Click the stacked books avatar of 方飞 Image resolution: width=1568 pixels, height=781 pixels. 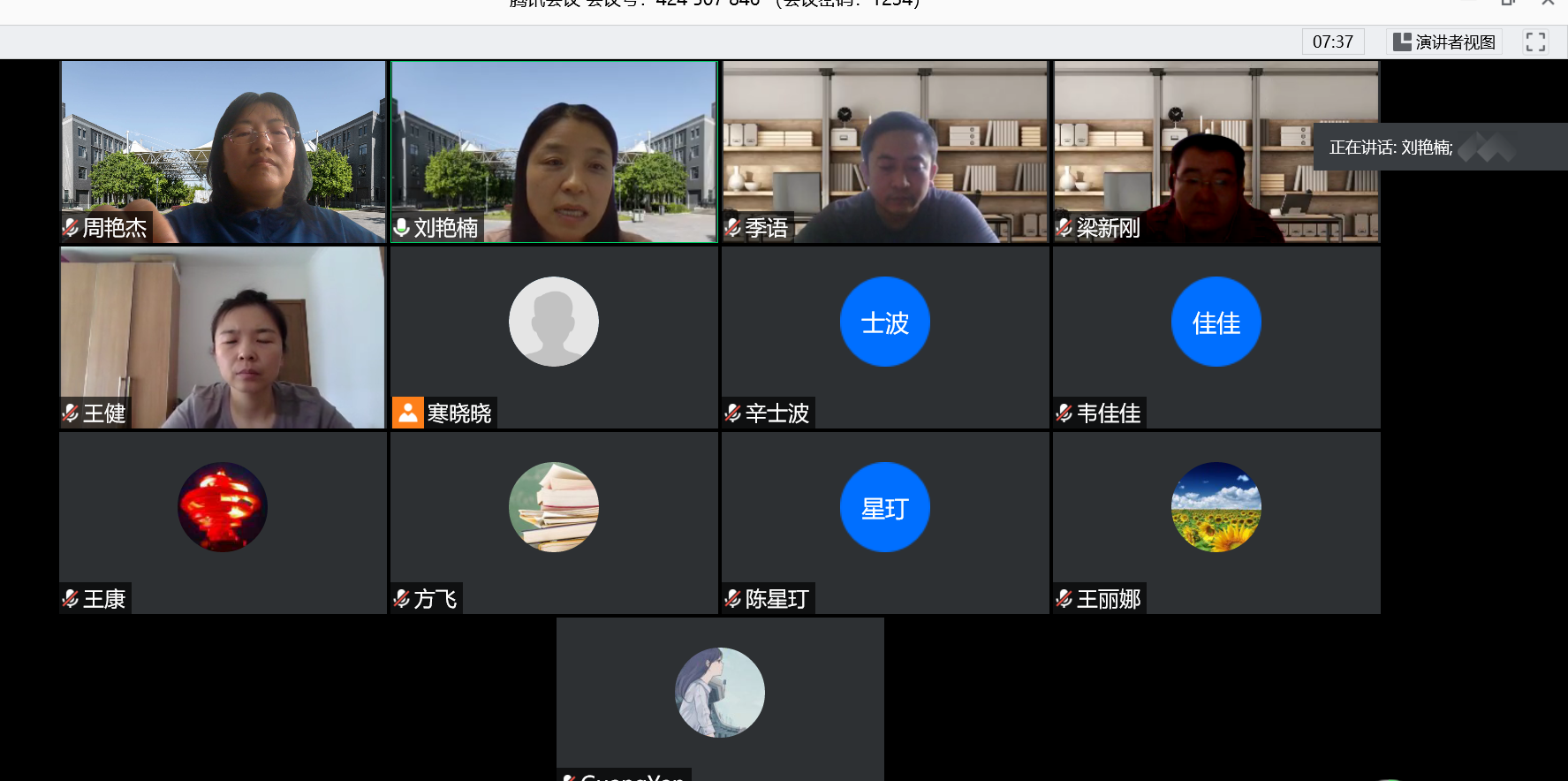pyautogui.click(x=554, y=507)
